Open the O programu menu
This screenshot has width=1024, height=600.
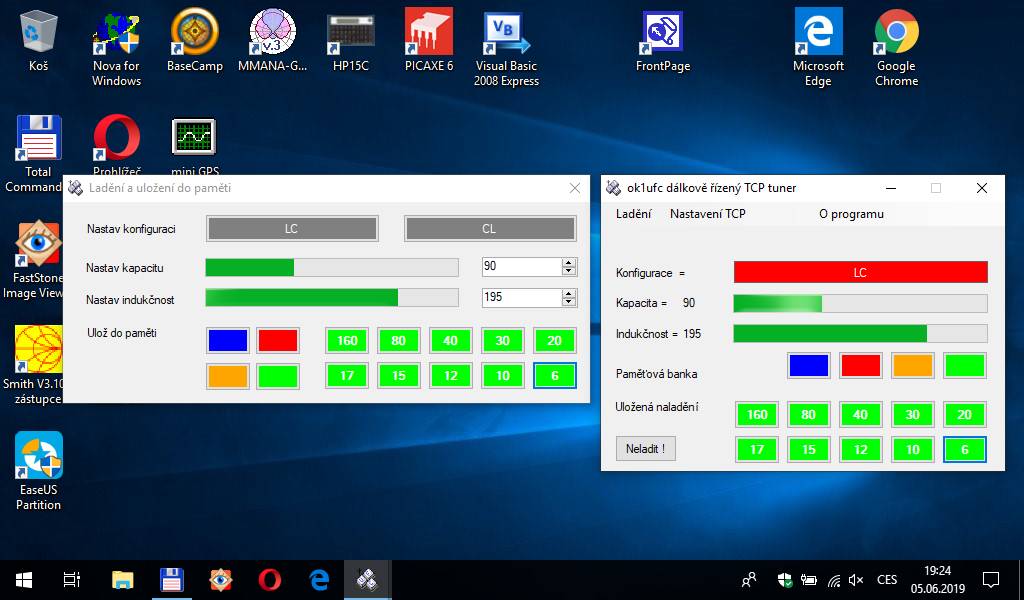click(x=851, y=214)
